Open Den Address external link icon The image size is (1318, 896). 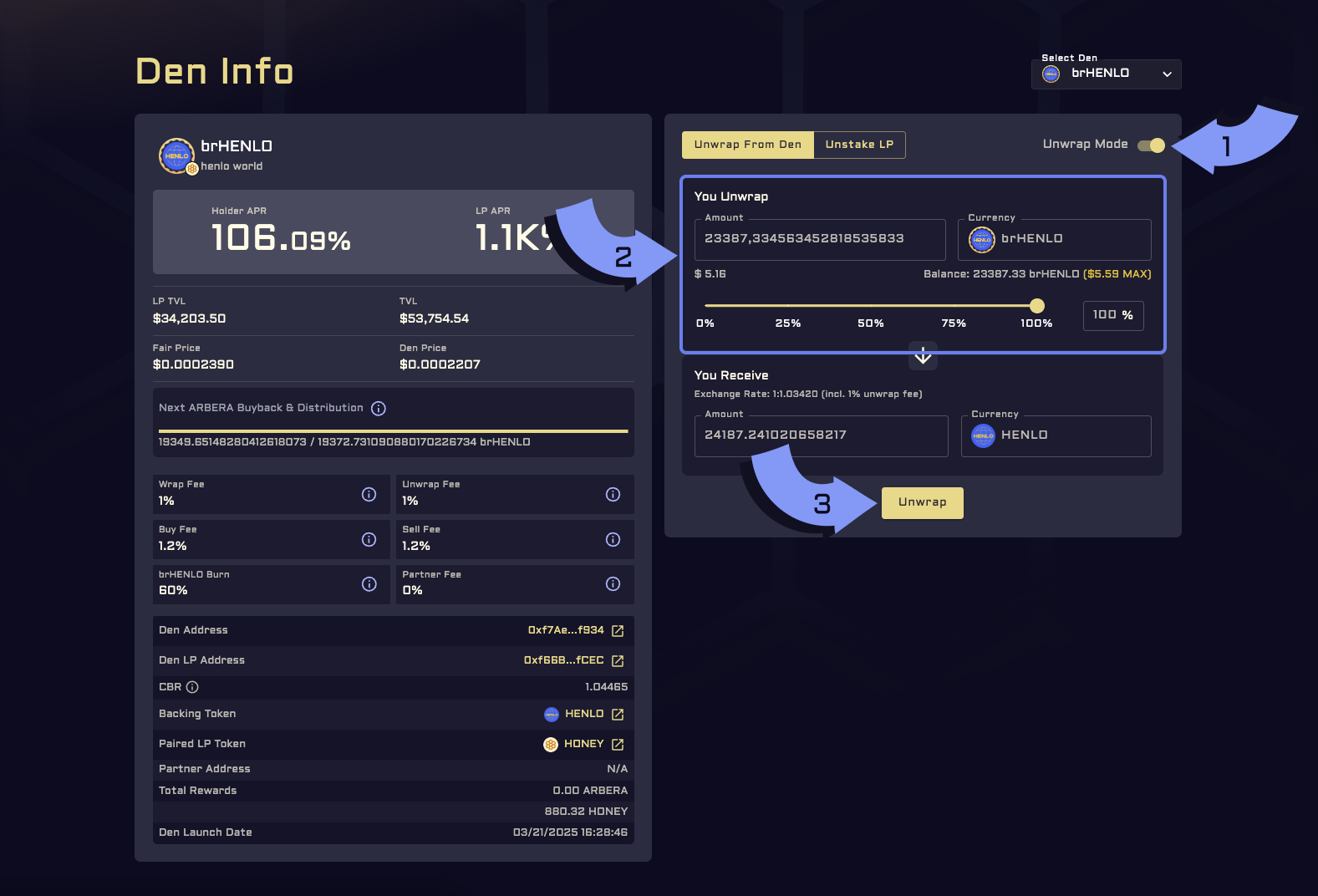point(618,631)
